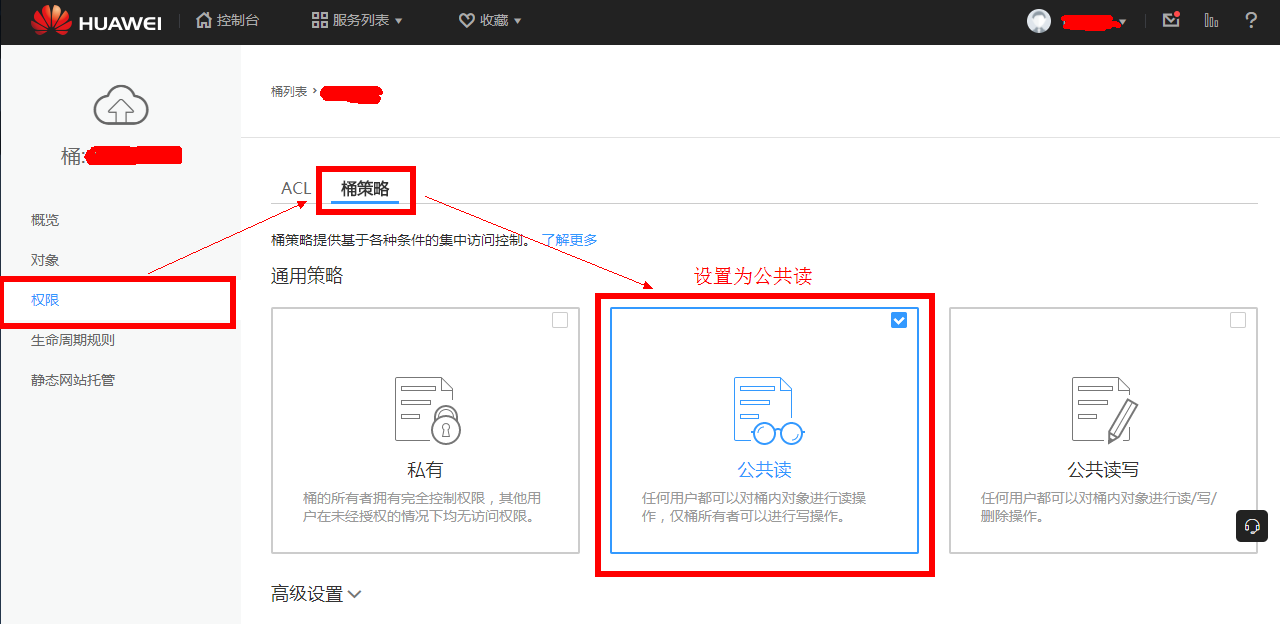Click the 了解更多 link
Image resolution: width=1280 pixels, height=624 pixels.
coord(570,240)
